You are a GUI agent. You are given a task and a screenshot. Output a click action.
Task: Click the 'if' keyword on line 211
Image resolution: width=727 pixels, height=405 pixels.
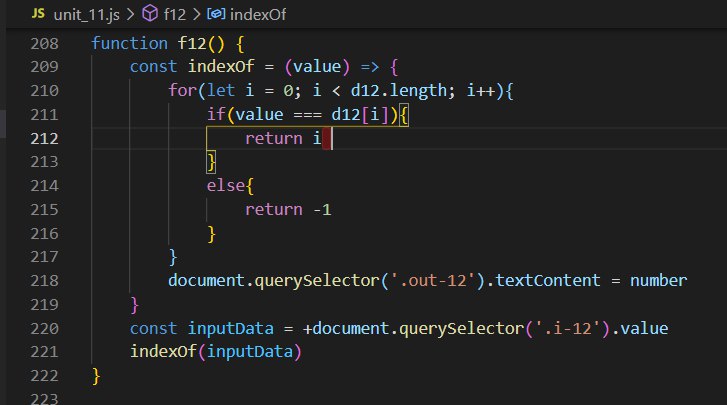click(x=216, y=114)
